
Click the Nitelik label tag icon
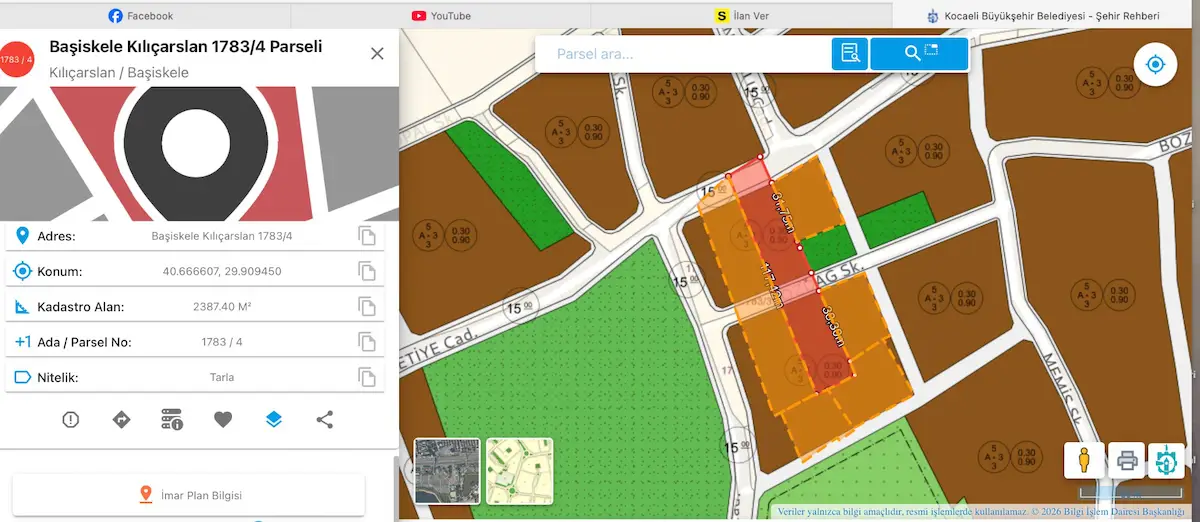click(x=22, y=377)
